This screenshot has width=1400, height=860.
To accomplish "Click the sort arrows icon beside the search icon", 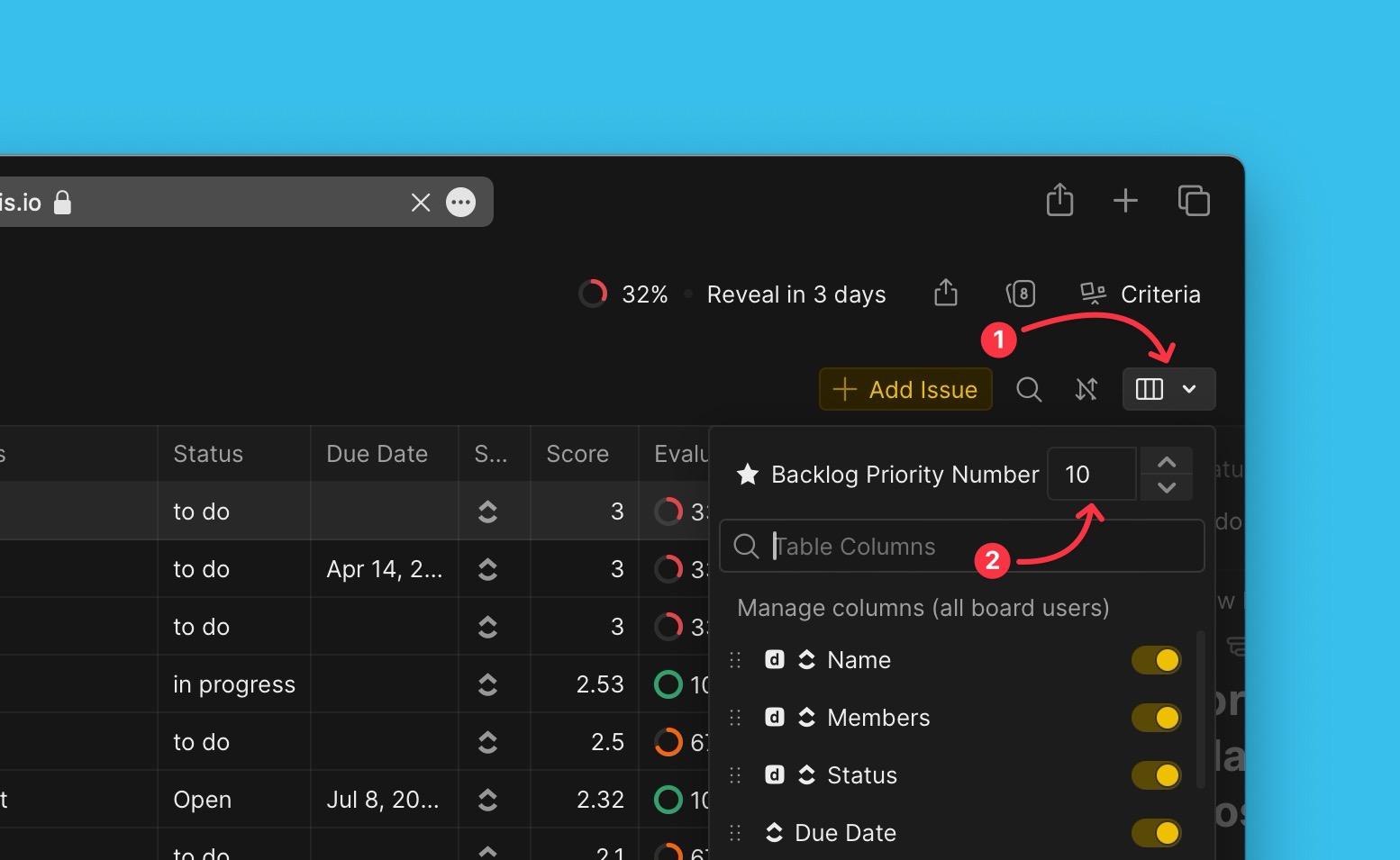I will (1086, 389).
